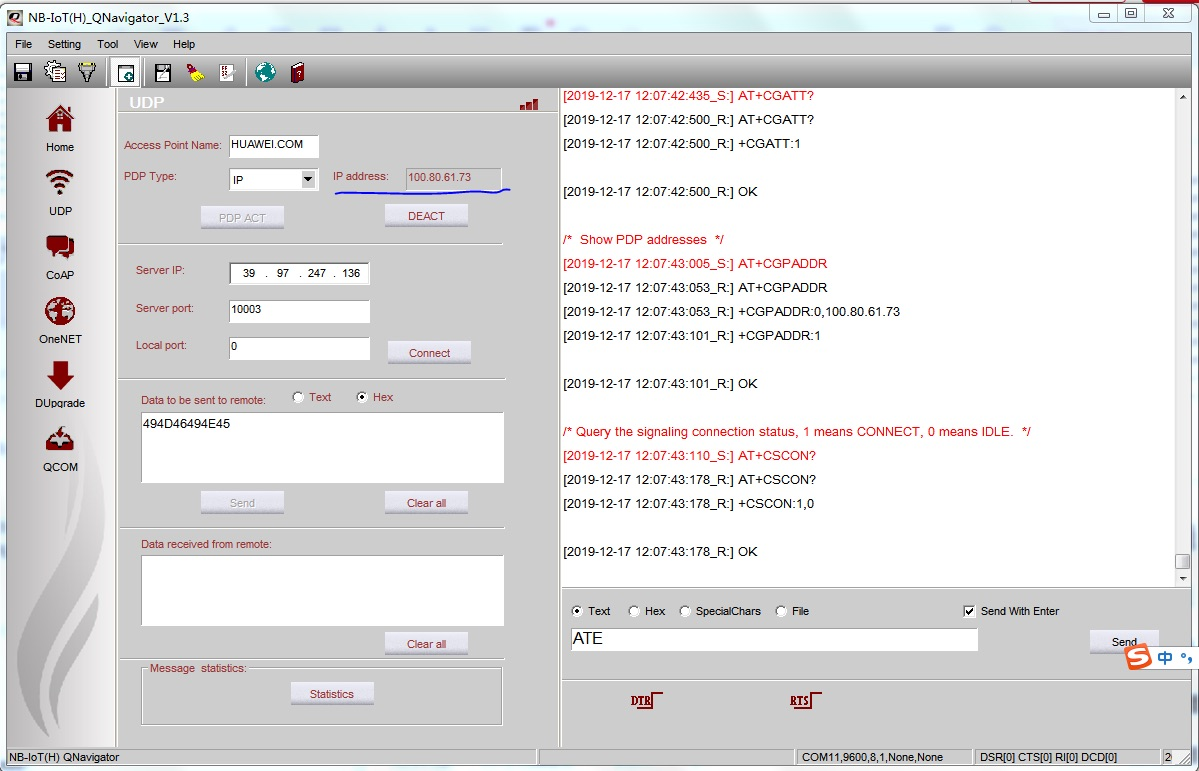Viewport: 1199px width, 771px height.
Task: Open the DUpgrade sidebar section
Action: 60,385
